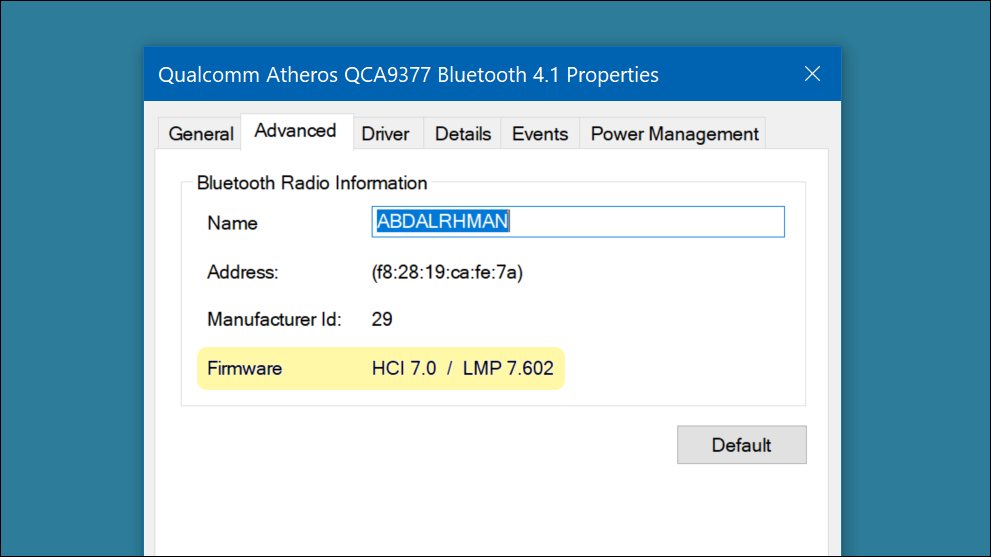Image resolution: width=991 pixels, height=557 pixels.
Task: Click the manufacturer ID value 29
Action: click(x=382, y=320)
